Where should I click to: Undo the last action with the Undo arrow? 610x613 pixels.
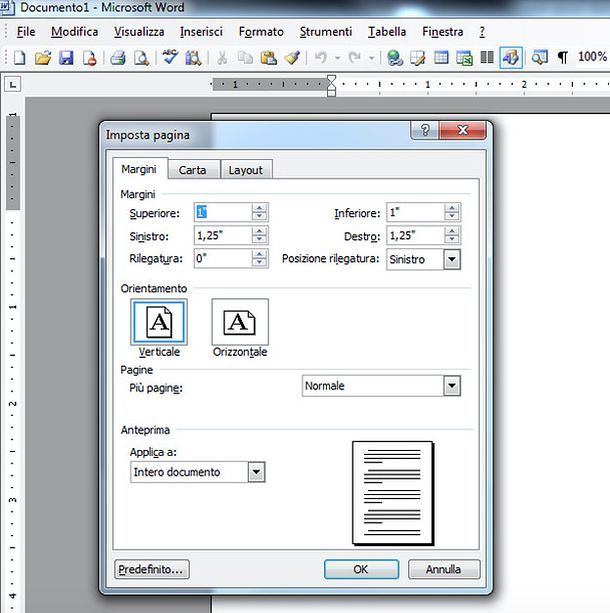pyautogui.click(x=321, y=58)
